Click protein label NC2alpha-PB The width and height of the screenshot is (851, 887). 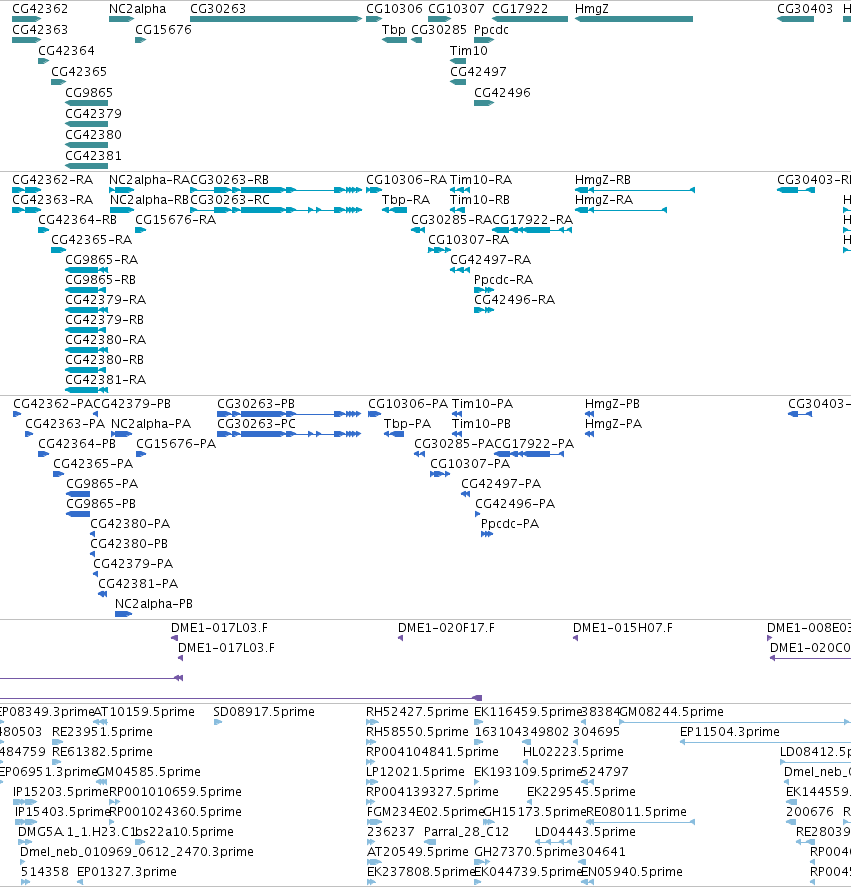154,604
